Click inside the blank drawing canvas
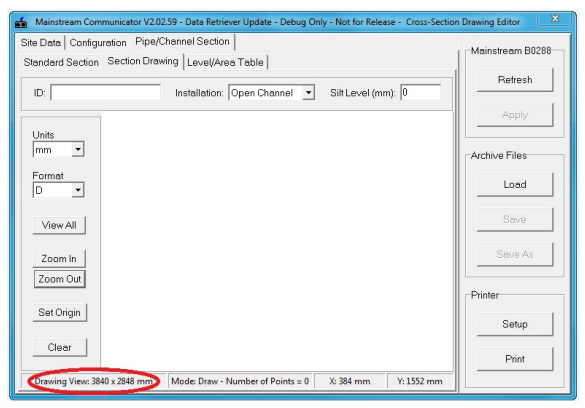This screenshot has width=585, height=408. (x=277, y=241)
